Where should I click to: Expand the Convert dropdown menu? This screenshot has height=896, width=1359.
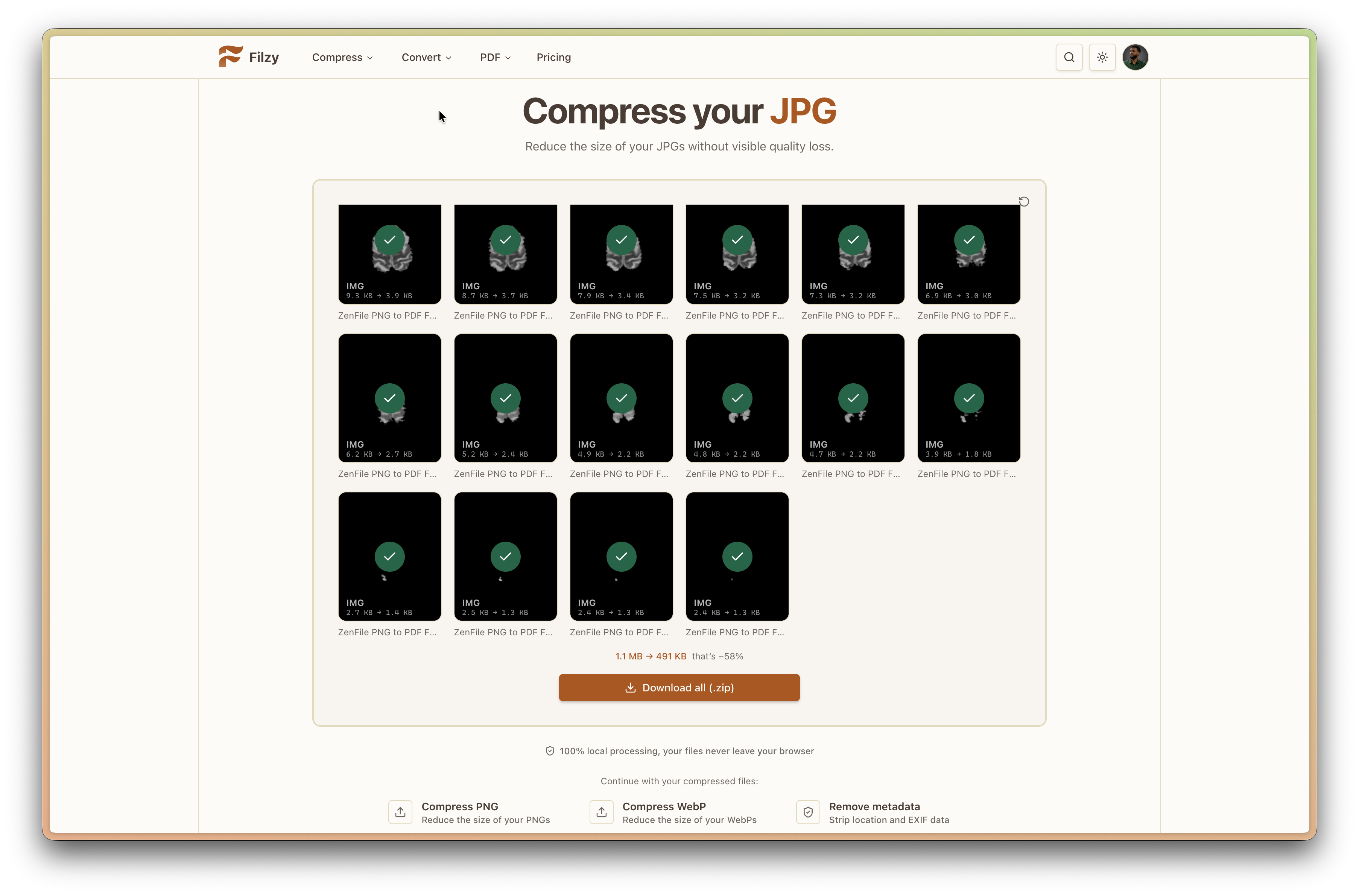point(426,57)
